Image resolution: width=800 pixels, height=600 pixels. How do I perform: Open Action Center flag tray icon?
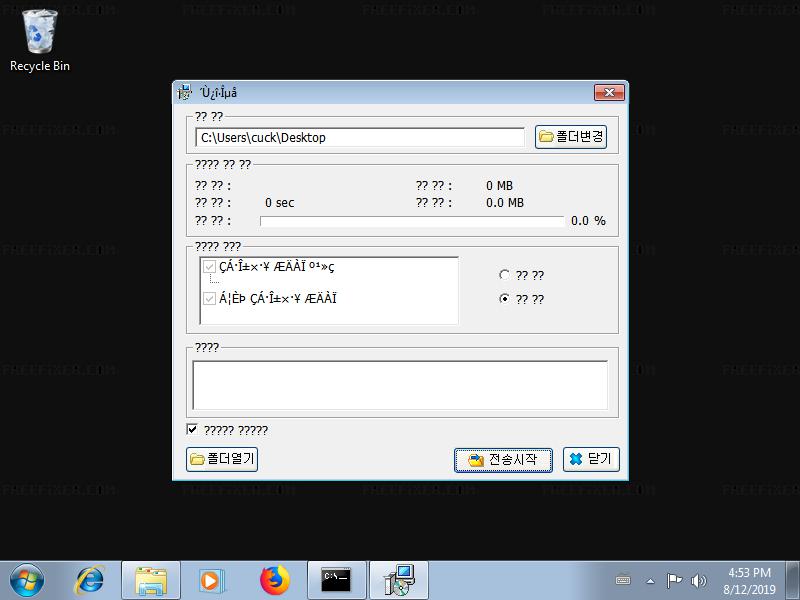coord(674,580)
